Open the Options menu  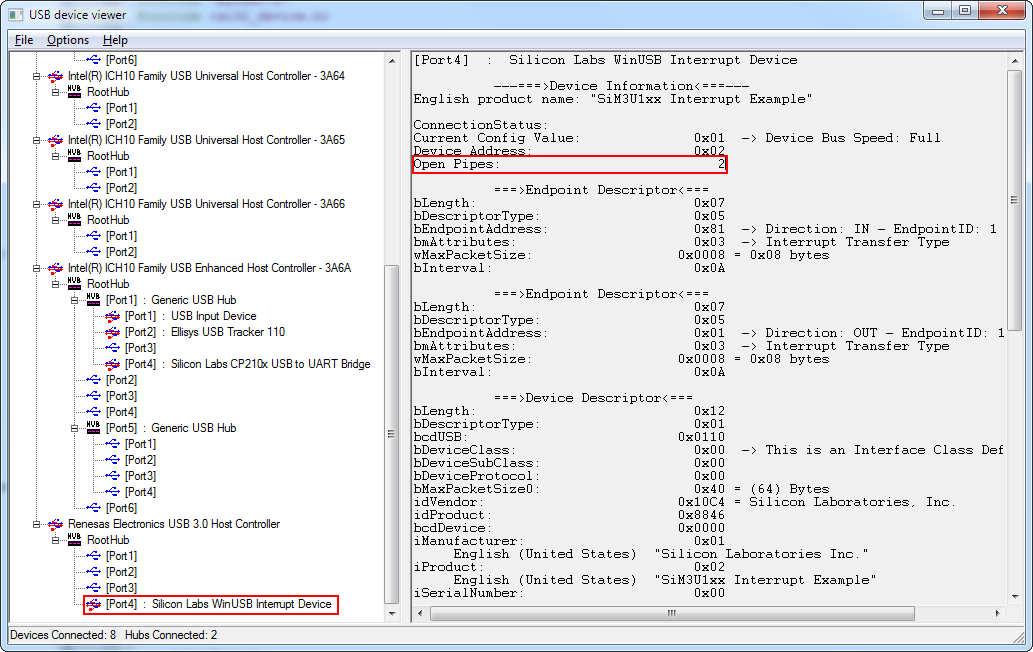pyautogui.click(x=68, y=40)
